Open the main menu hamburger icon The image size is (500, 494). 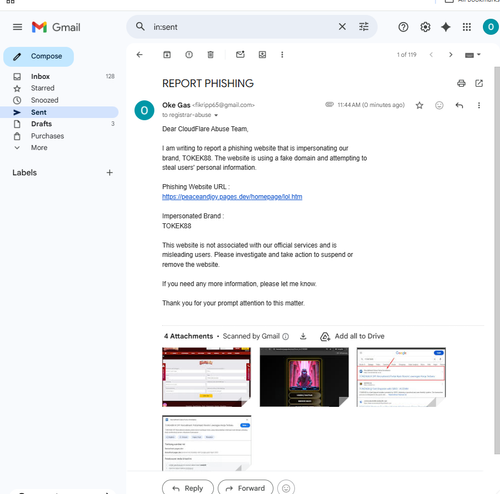[x=17, y=27]
